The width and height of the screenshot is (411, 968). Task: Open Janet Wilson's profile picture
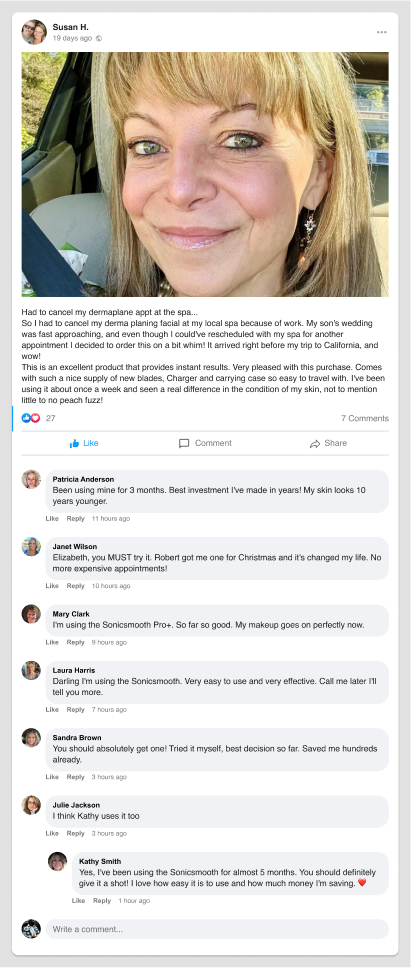click(31, 547)
